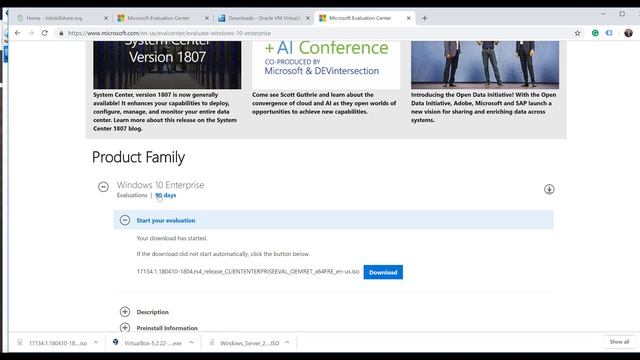Open the blue extension icon beside Grammarly

click(x=609, y=33)
